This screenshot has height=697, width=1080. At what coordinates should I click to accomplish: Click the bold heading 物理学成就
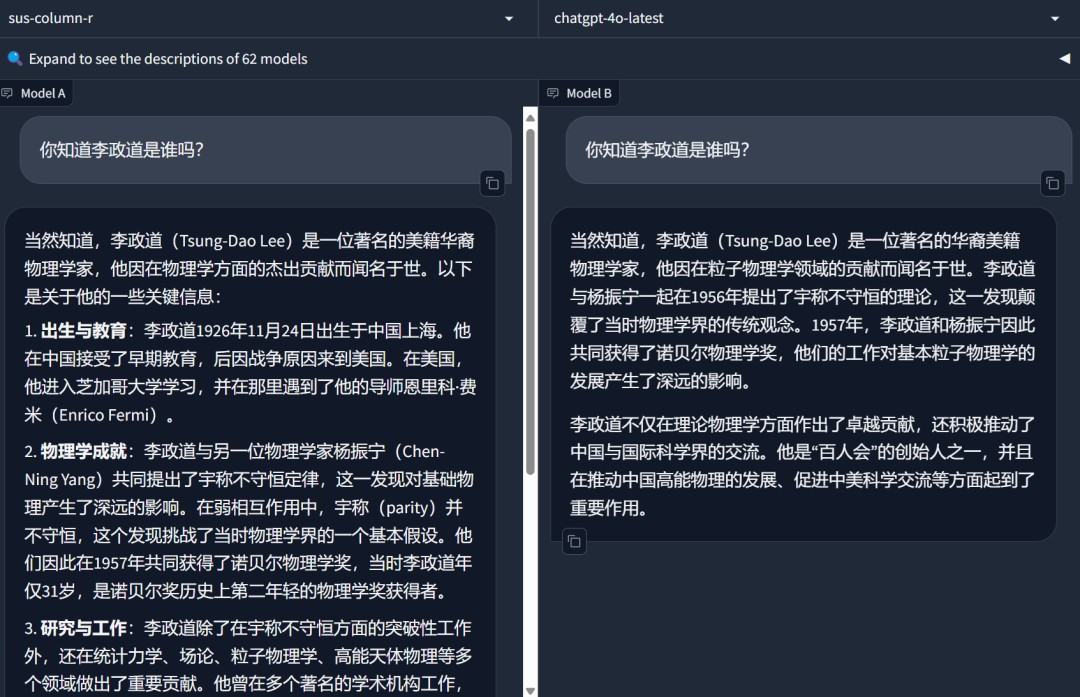point(83,452)
